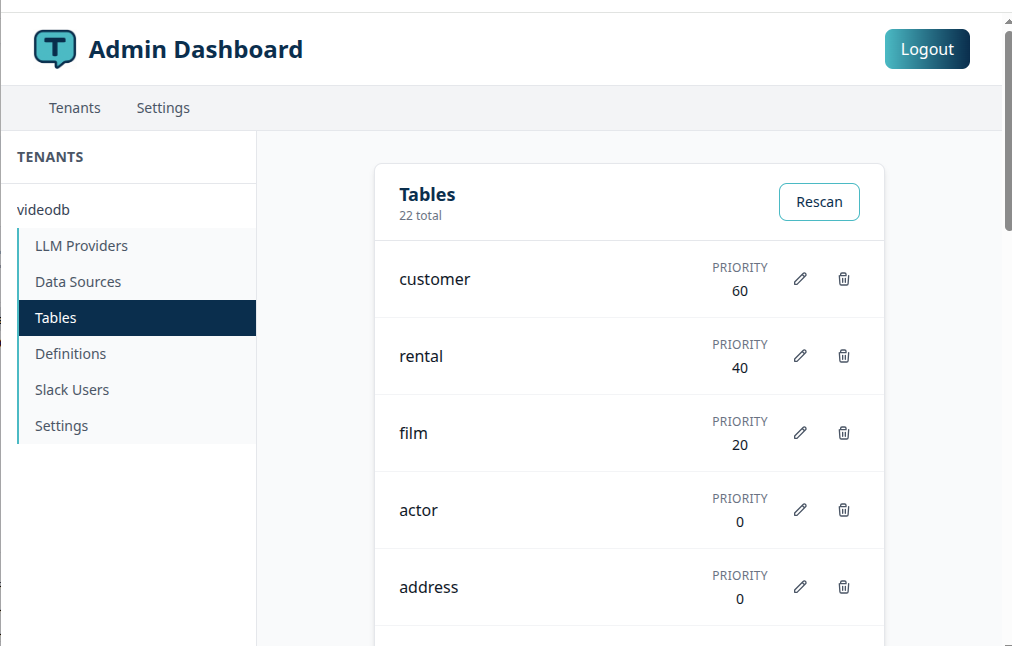Select Data Sources in the sidebar

[76, 281]
